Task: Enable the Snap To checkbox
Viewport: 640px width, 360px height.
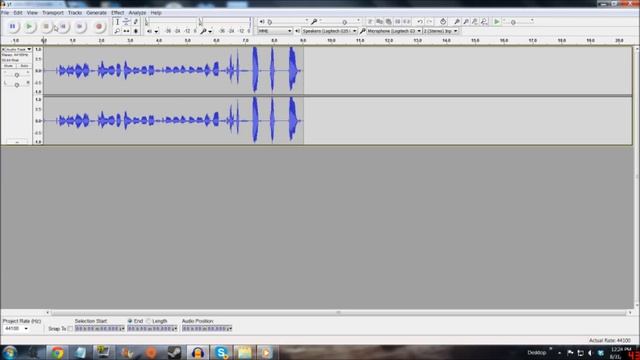Action: [x=70, y=329]
